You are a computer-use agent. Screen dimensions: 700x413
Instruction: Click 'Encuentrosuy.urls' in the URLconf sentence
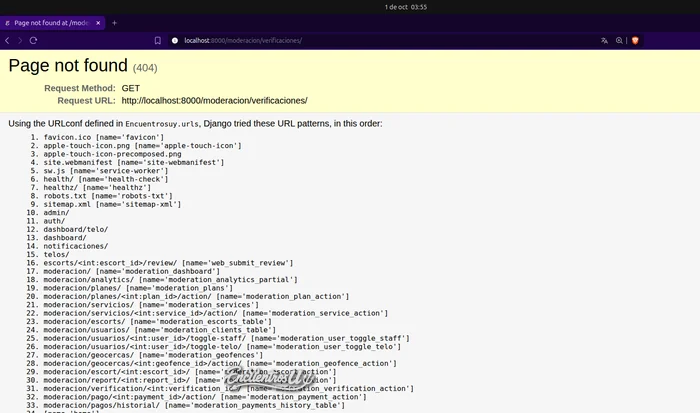coord(162,124)
